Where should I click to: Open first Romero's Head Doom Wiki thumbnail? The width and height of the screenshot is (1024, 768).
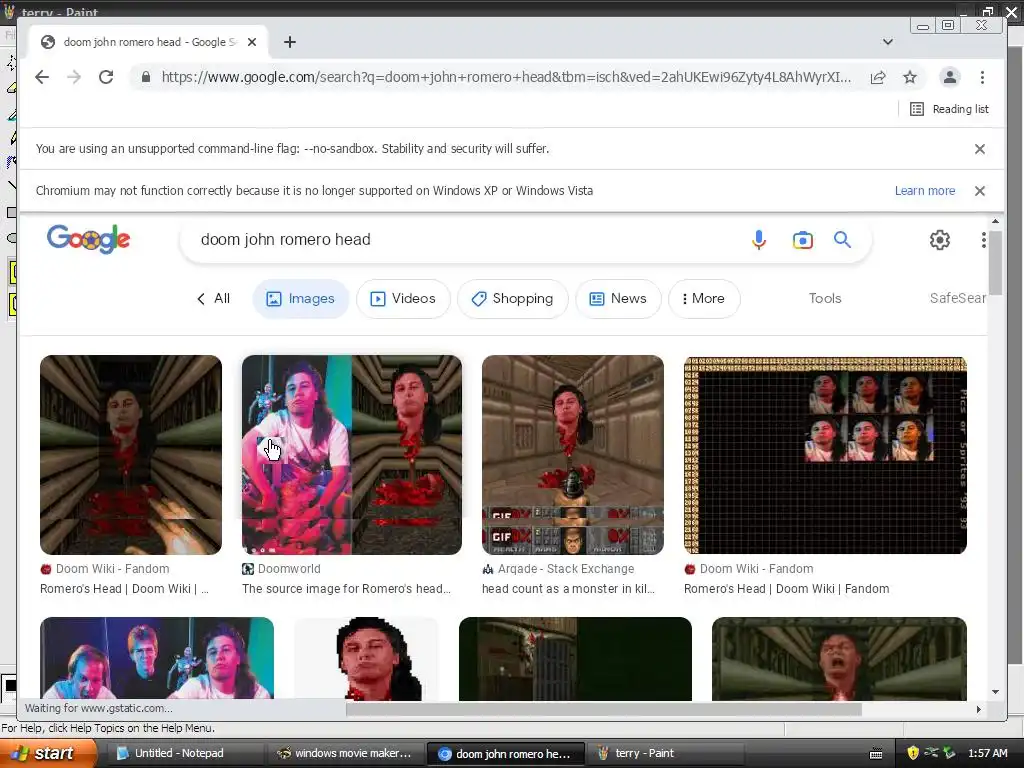click(131, 455)
